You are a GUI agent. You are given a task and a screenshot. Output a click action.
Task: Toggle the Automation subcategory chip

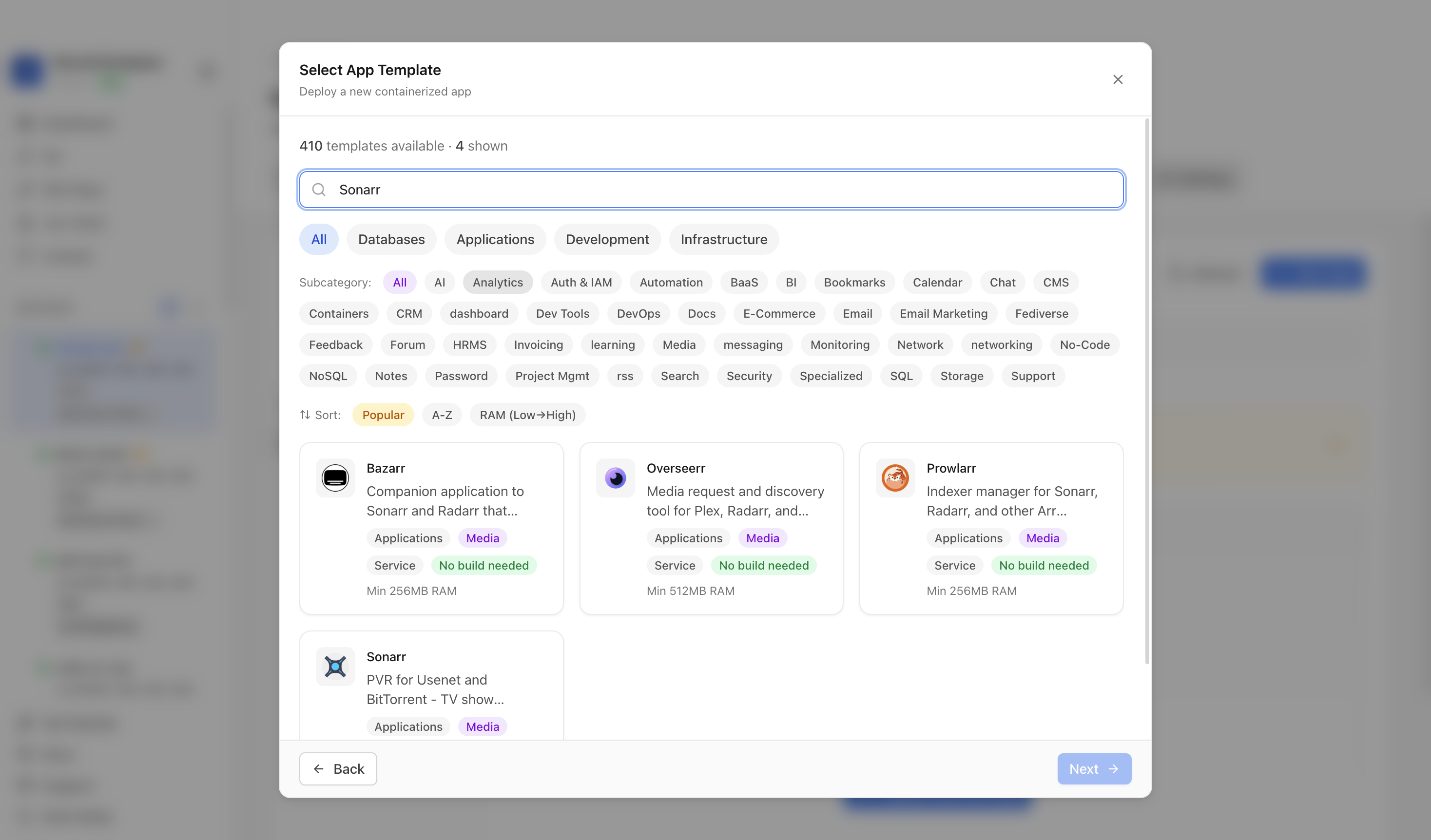(671, 282)
